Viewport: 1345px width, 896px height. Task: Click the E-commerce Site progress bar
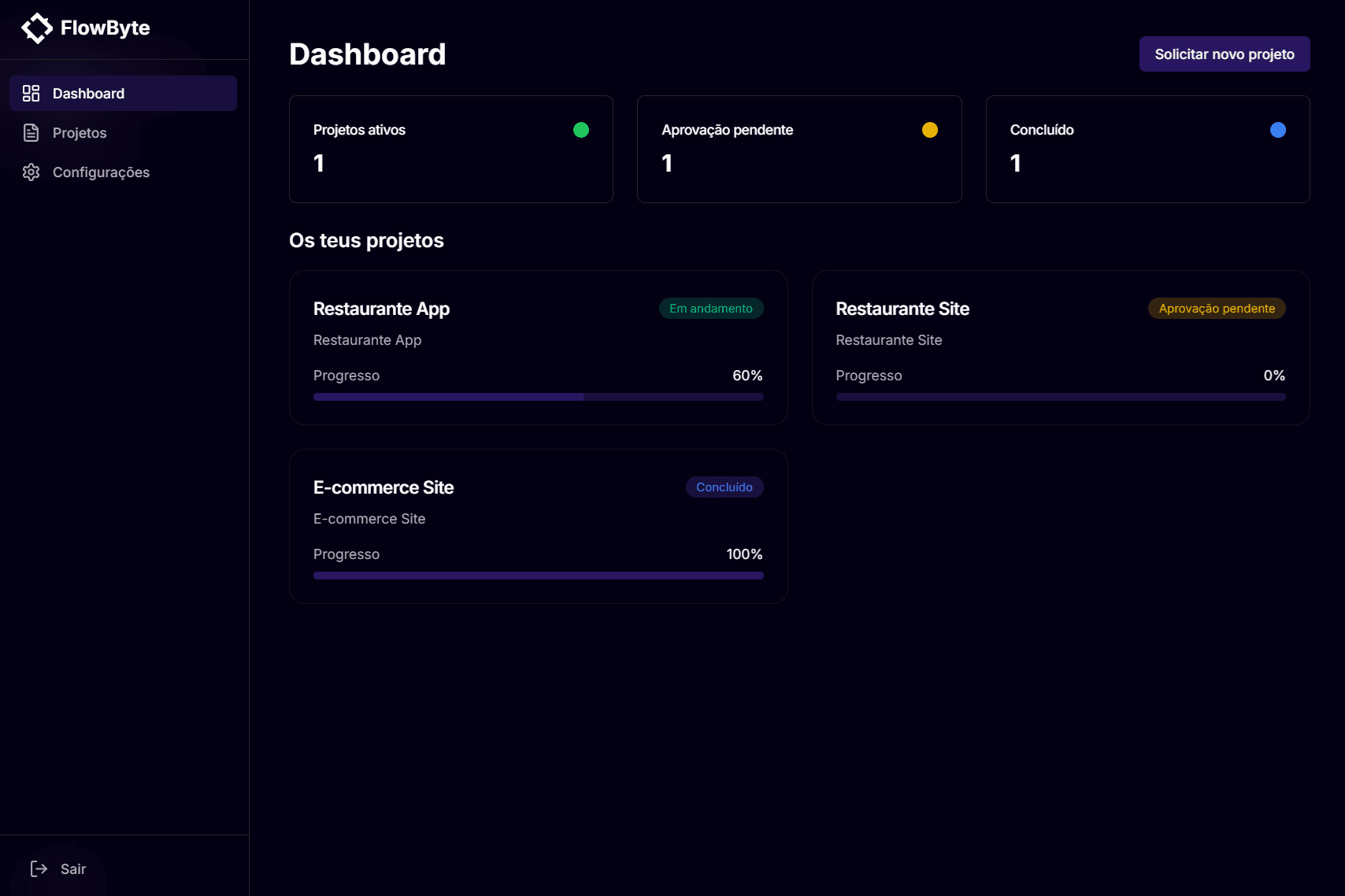(539, 576)
